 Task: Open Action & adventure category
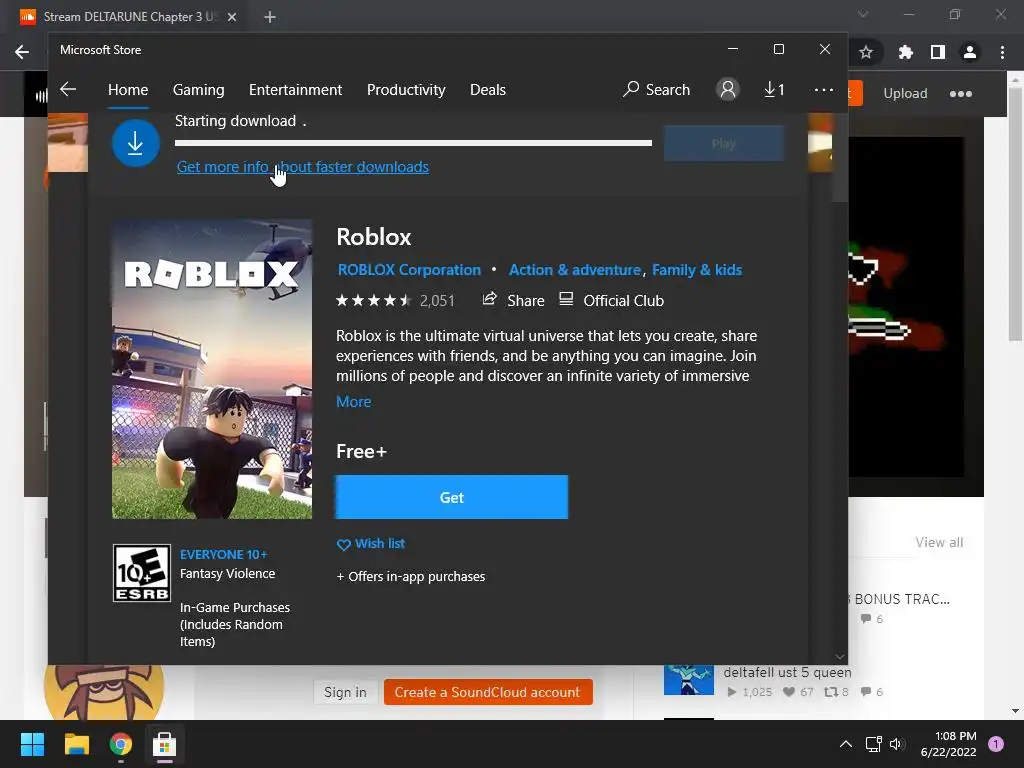click(575, 270)
